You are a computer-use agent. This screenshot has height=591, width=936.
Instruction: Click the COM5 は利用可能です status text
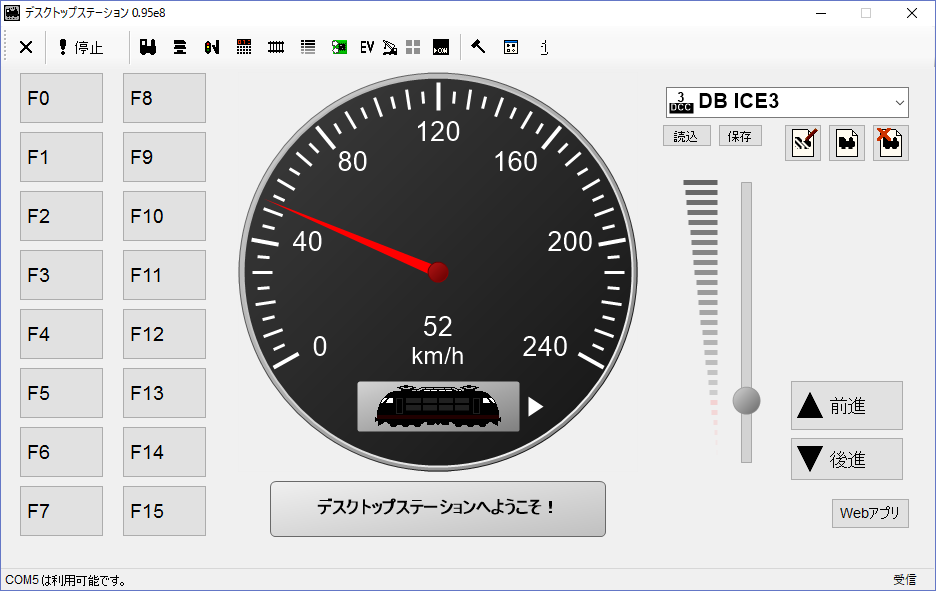tap(66, 580)
